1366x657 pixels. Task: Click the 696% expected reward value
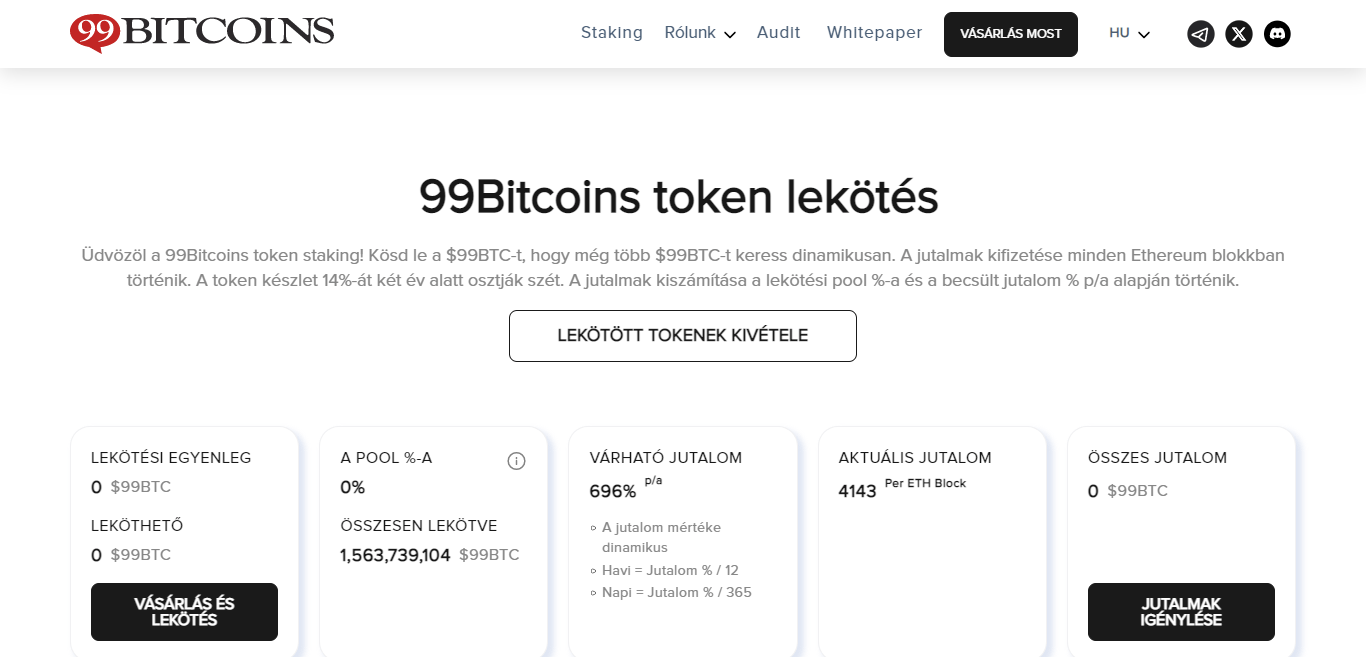pyautogui.click(x=612, y=491)
